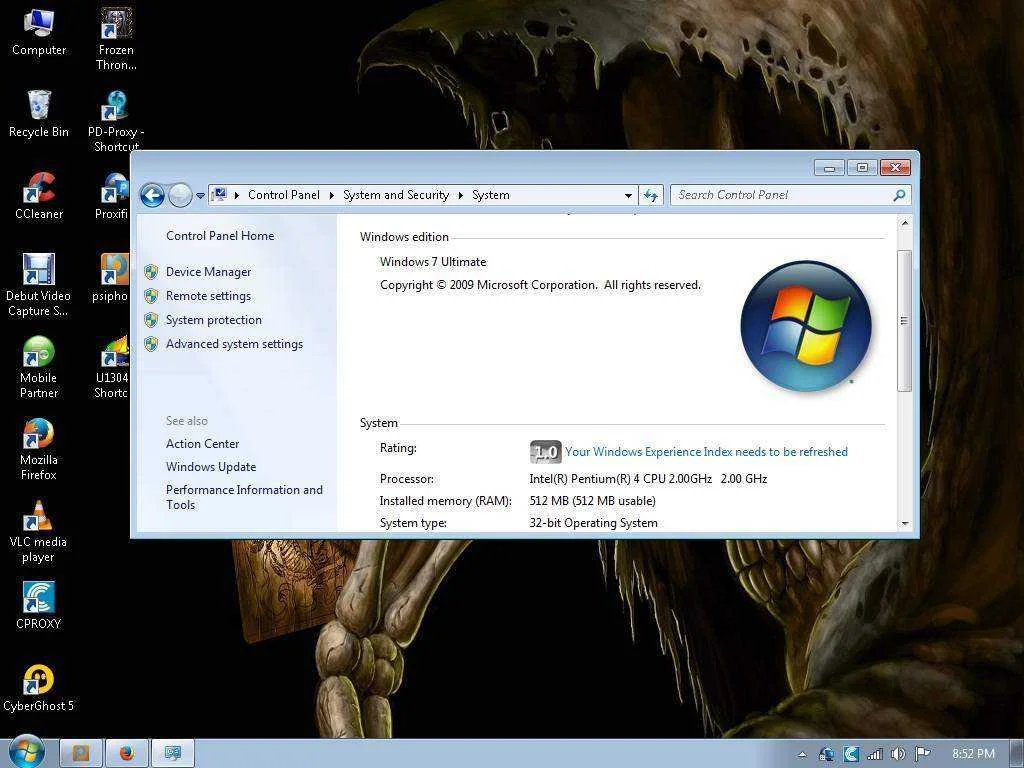Click the network computer tray icon
1024x768 pixels.
coord(826,754)
